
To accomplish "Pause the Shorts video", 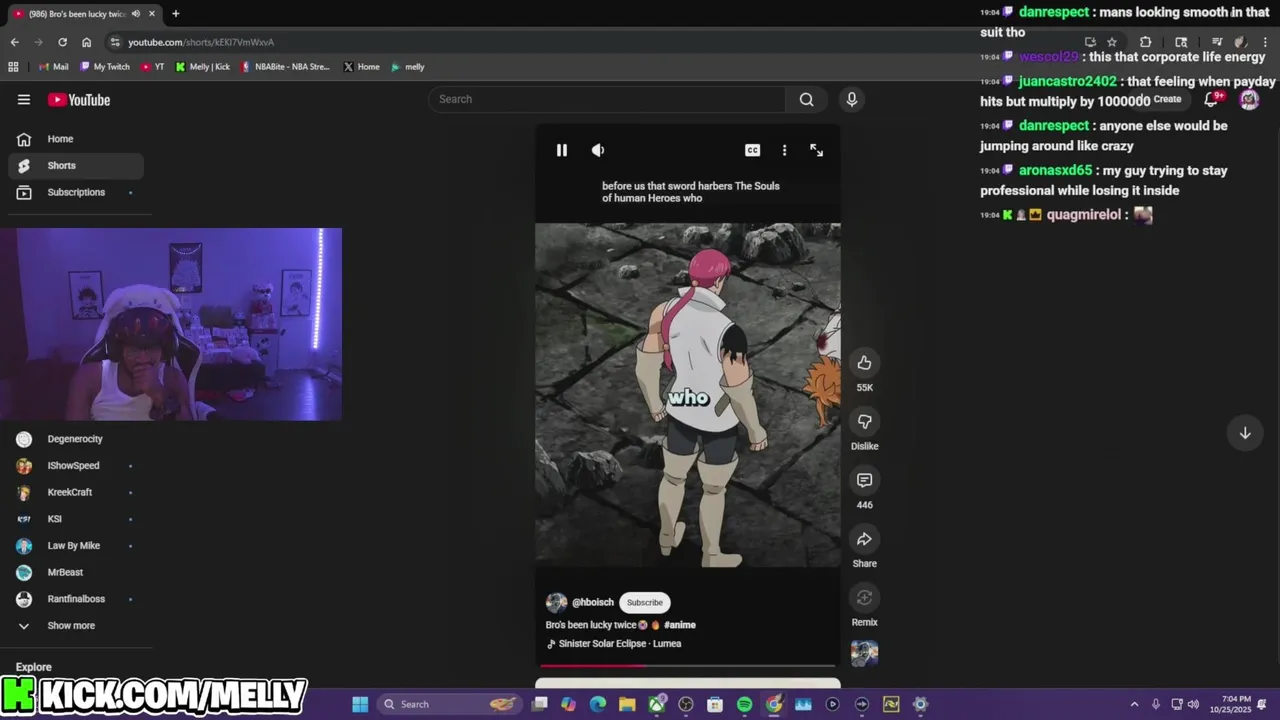I will tap(562, 150).
